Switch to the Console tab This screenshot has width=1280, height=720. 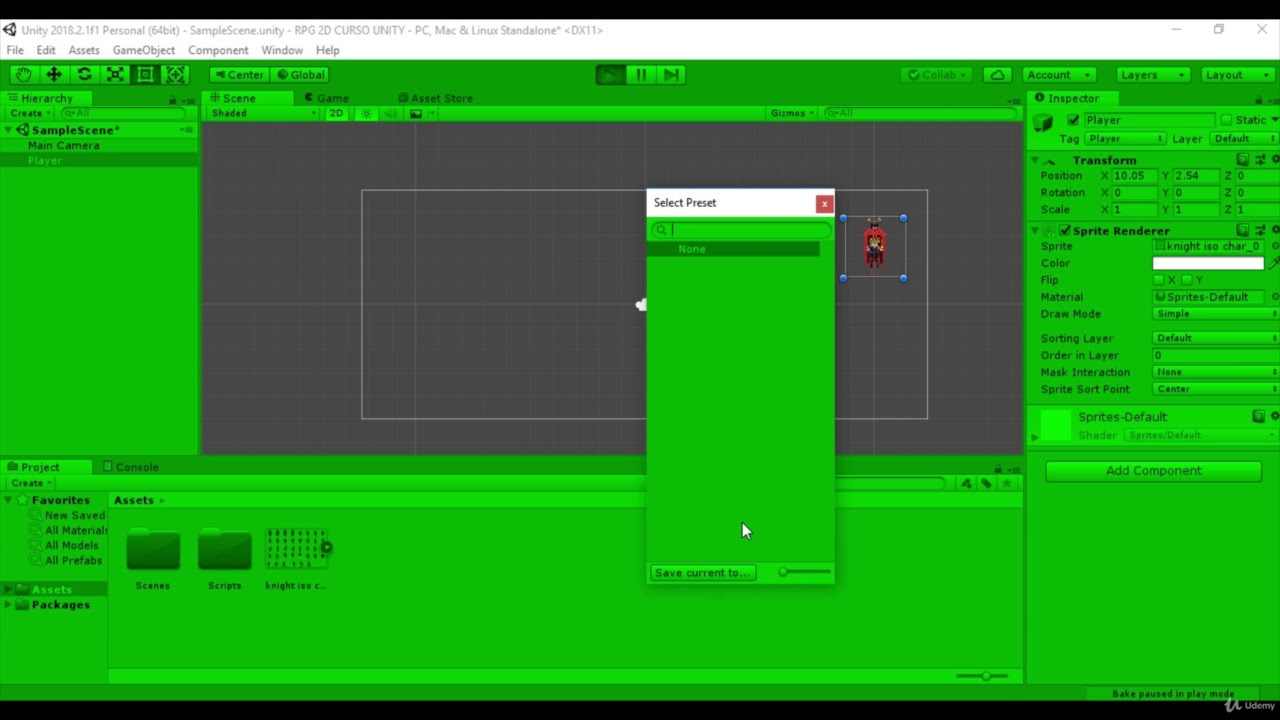point(129,467)
